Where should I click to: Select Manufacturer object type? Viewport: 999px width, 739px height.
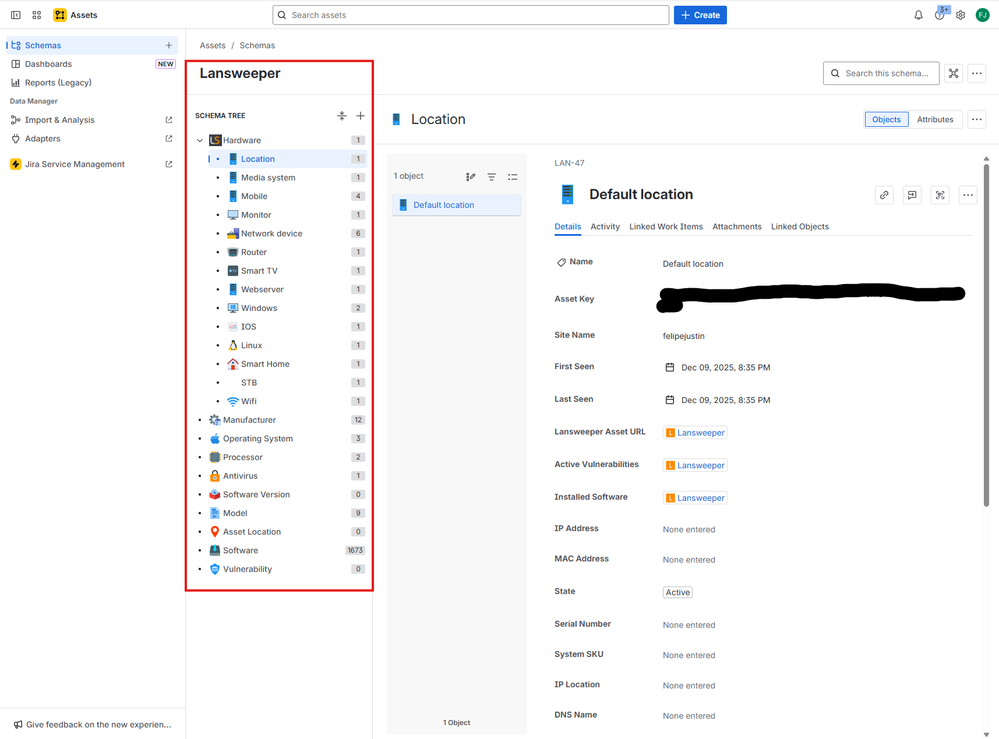tap(249, 420)
